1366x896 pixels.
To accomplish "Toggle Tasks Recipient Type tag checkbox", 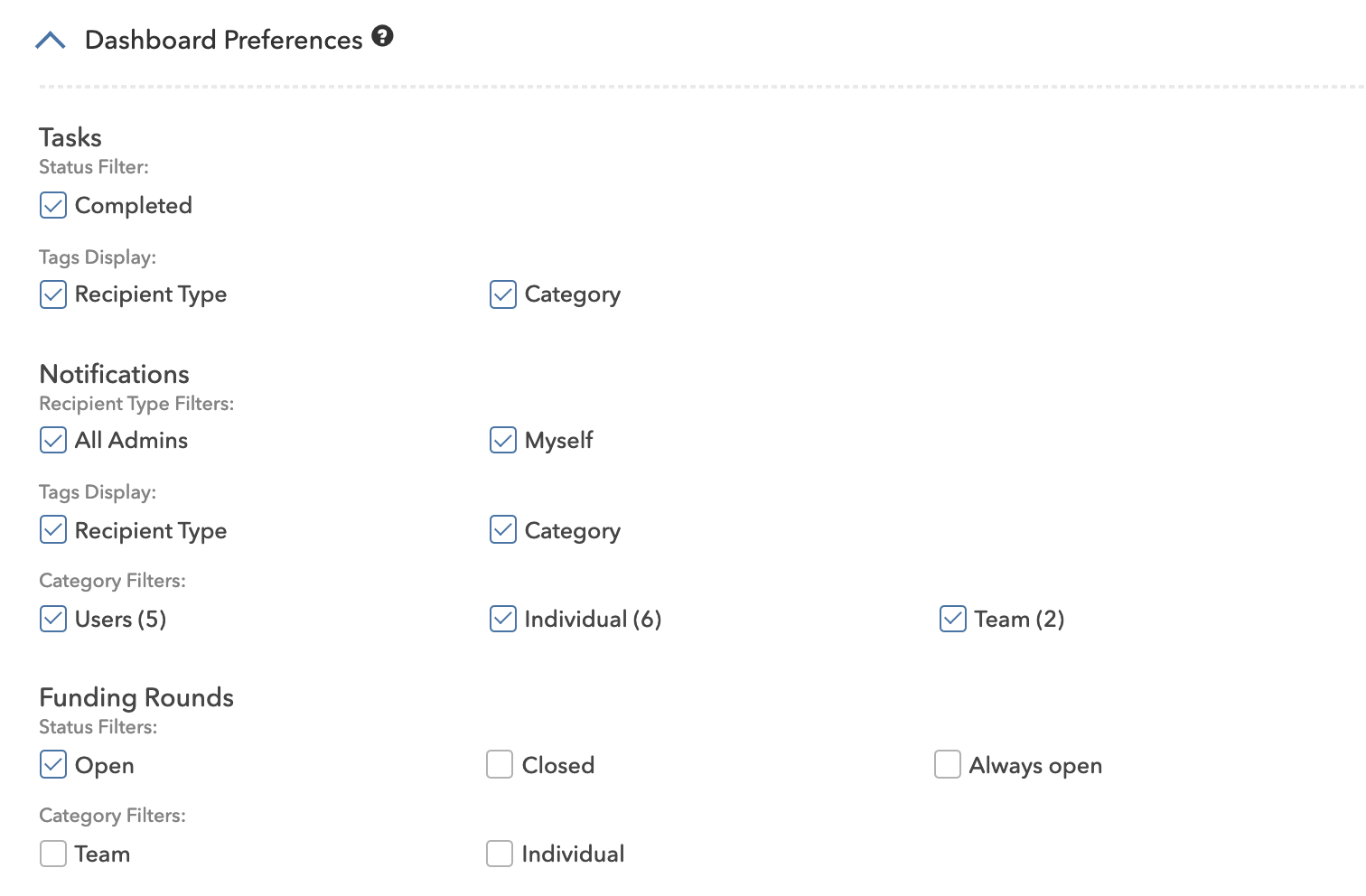I will tap(53, 294).
